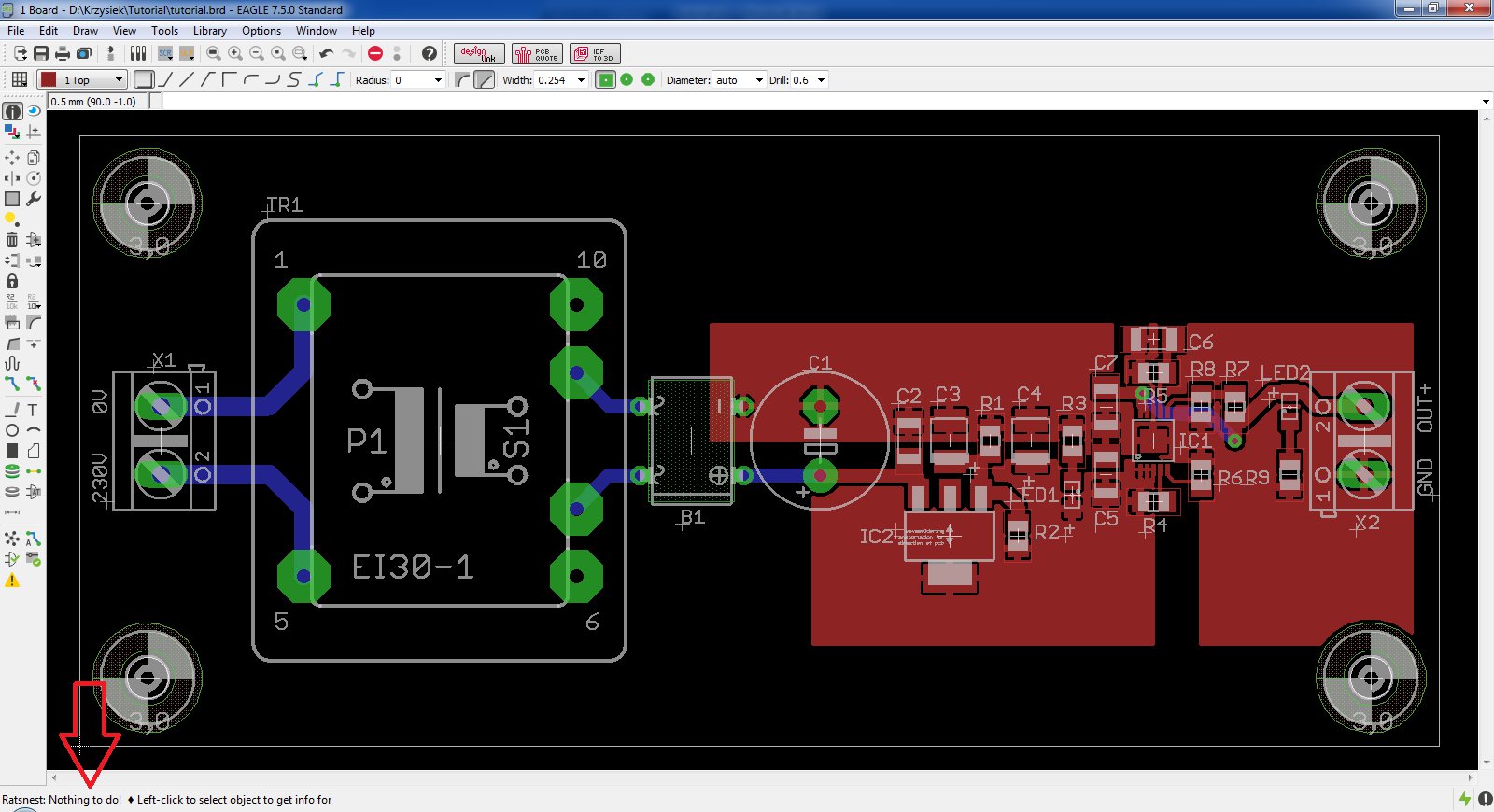Open the Zoom select dropdown icon

click(300, 54)
